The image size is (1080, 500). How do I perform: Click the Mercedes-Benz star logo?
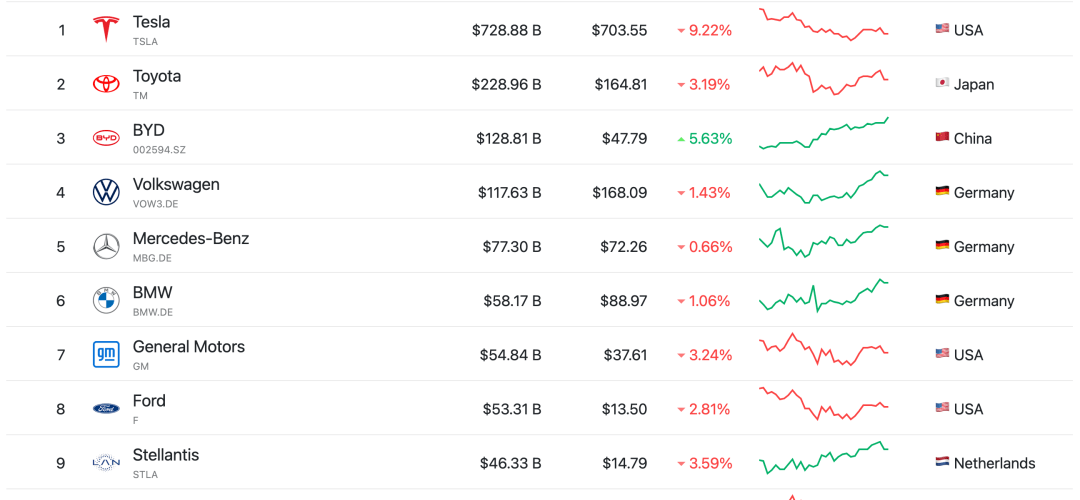tap(106, 247)
